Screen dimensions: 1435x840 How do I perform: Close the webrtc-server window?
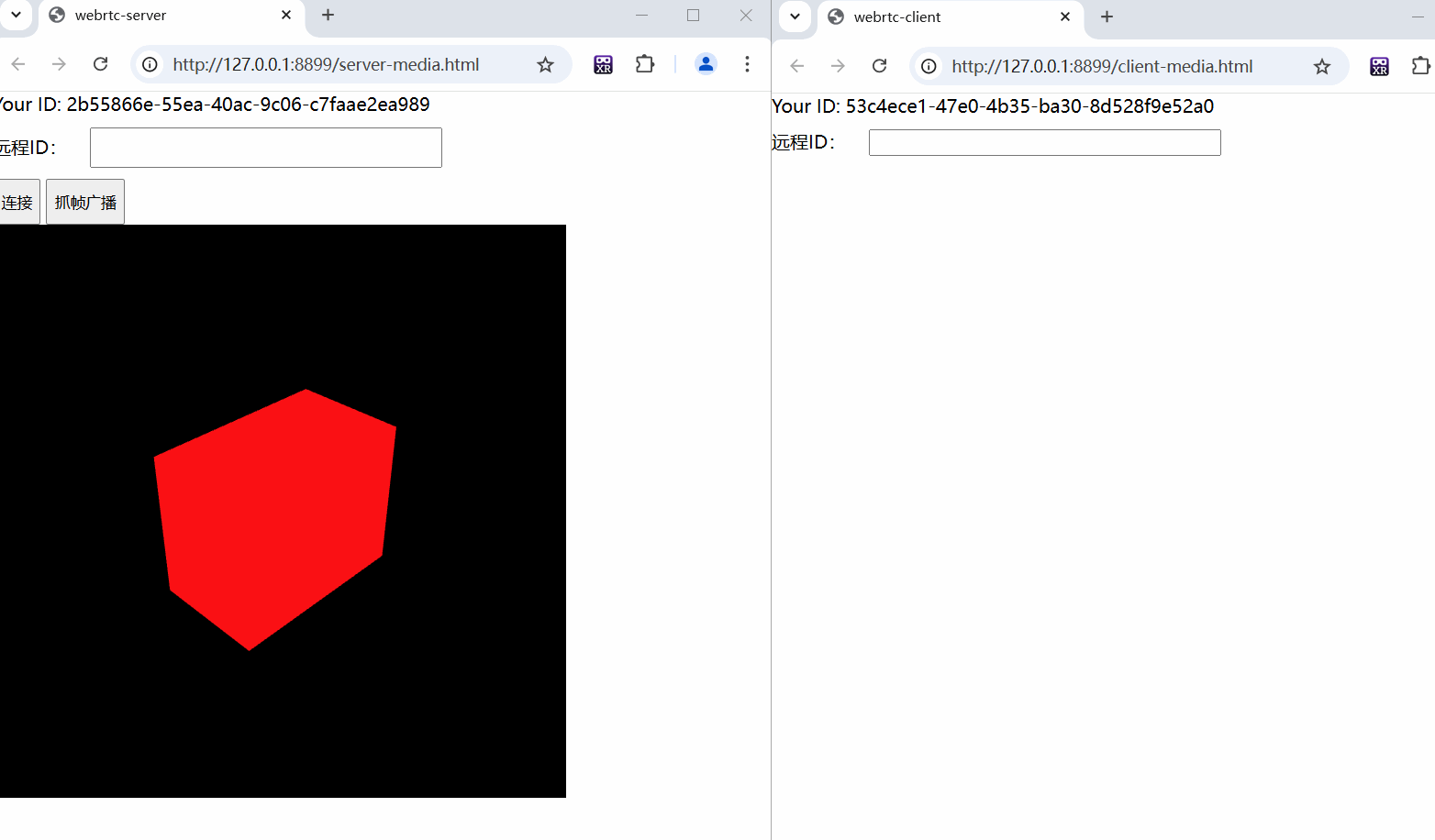746,16
